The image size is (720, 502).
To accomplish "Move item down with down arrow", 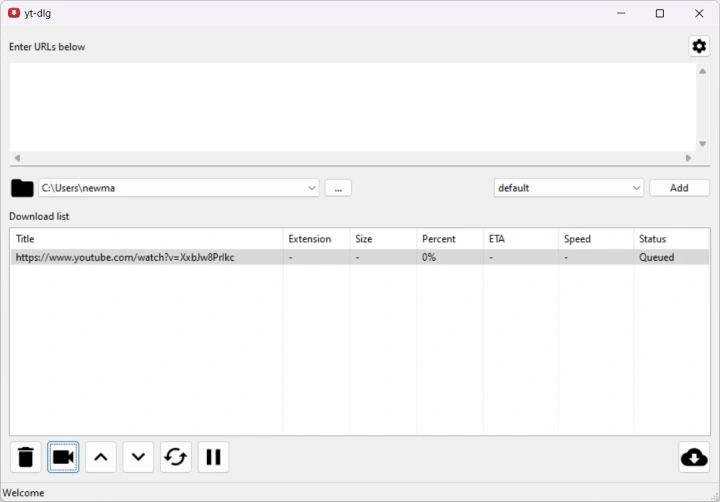I will pos(138,457).
